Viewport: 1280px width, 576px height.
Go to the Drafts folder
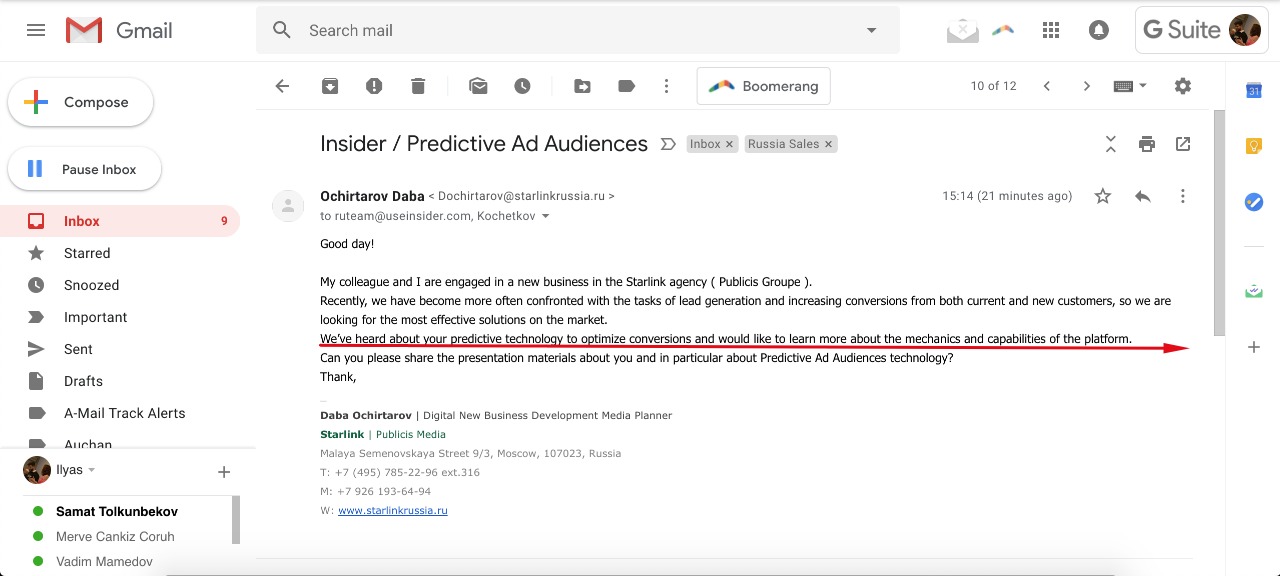click(x=83, y=381)
